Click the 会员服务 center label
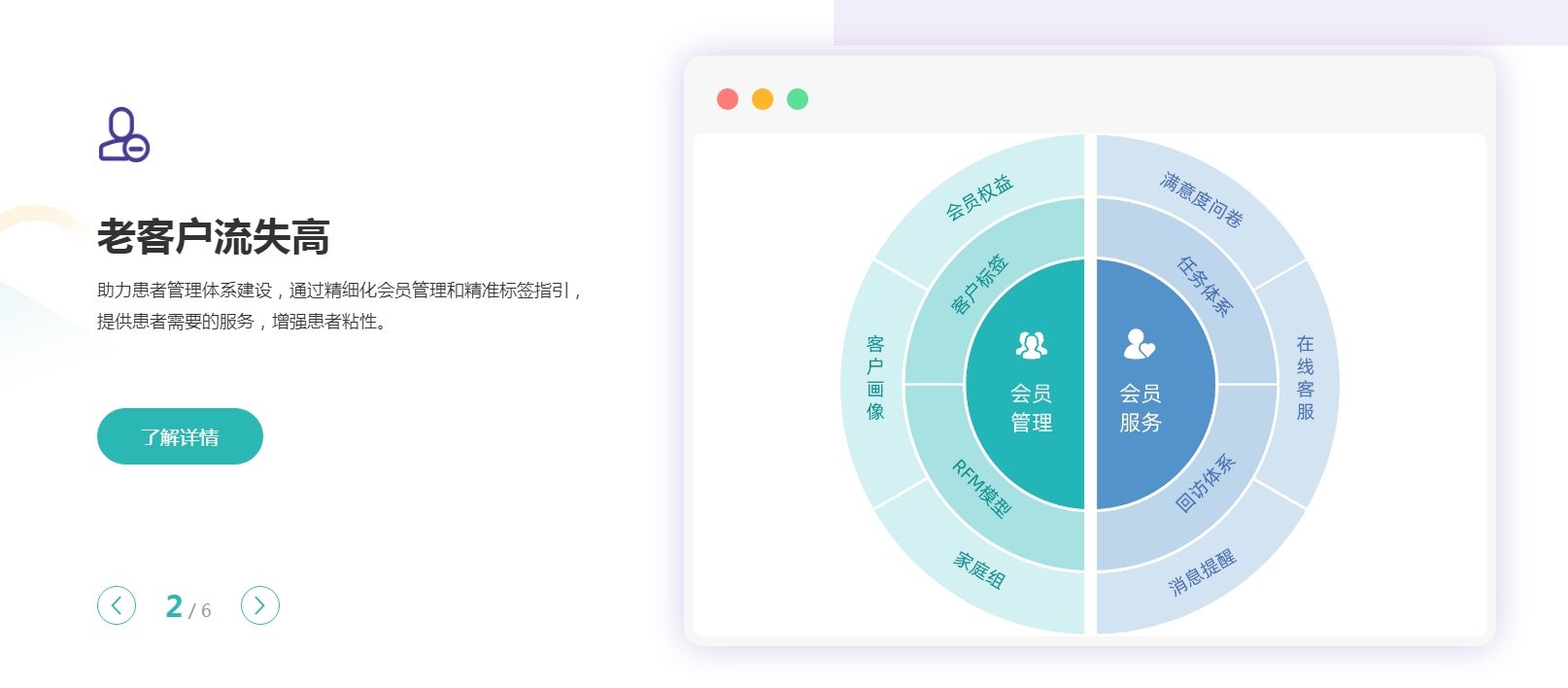This screenshot has height=688, width=1568. pos(1140,408)
